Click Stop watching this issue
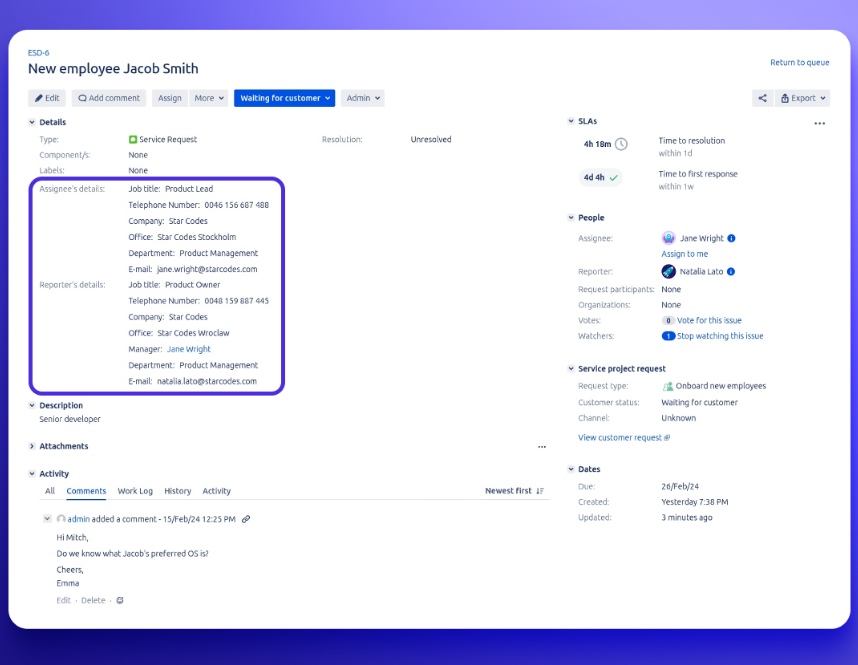Image resolution: width=858 pixels, height=665 pixels. point(719,336)
